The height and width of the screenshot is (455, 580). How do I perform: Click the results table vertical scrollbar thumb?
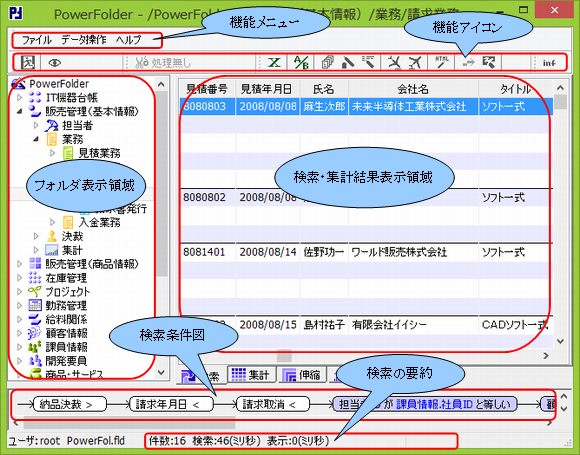561,102
